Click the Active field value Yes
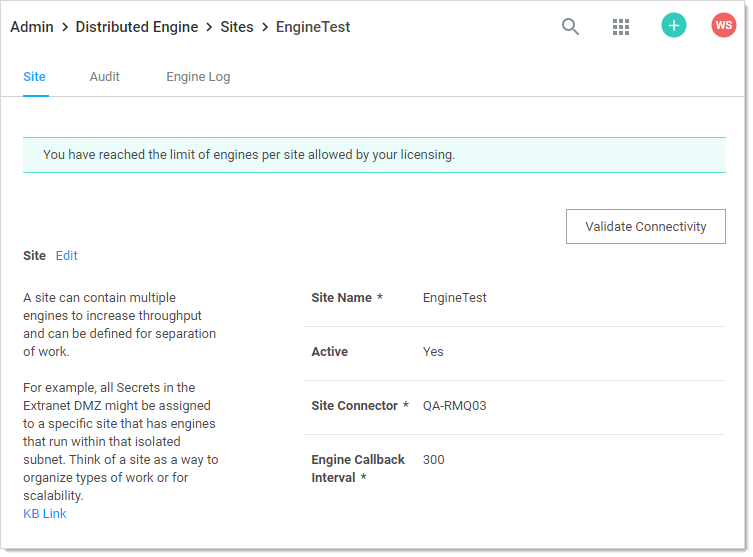This screenshot has height=557, width=753. click(433, 352)
